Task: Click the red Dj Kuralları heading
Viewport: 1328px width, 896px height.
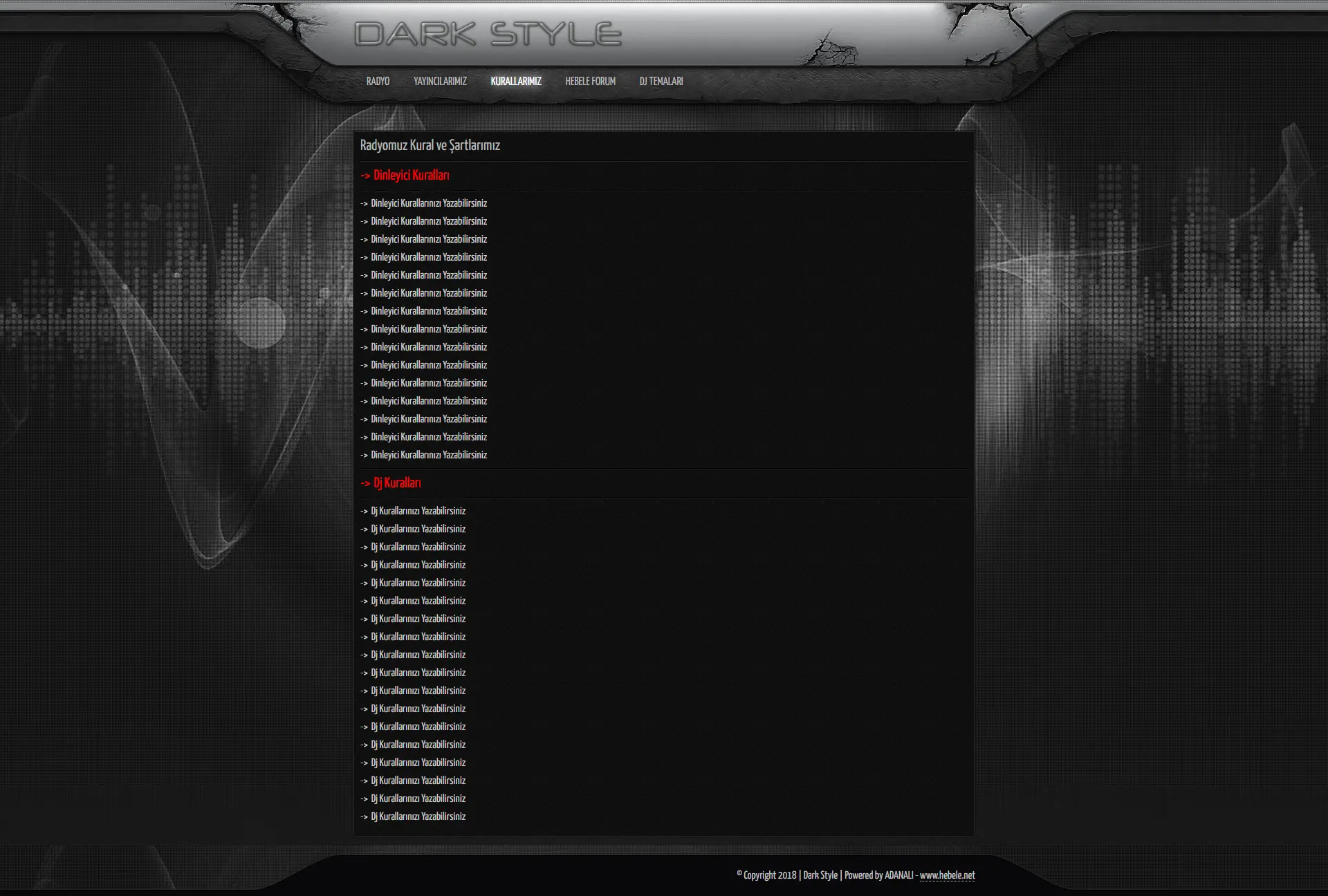Action: [x=390, y=483]
